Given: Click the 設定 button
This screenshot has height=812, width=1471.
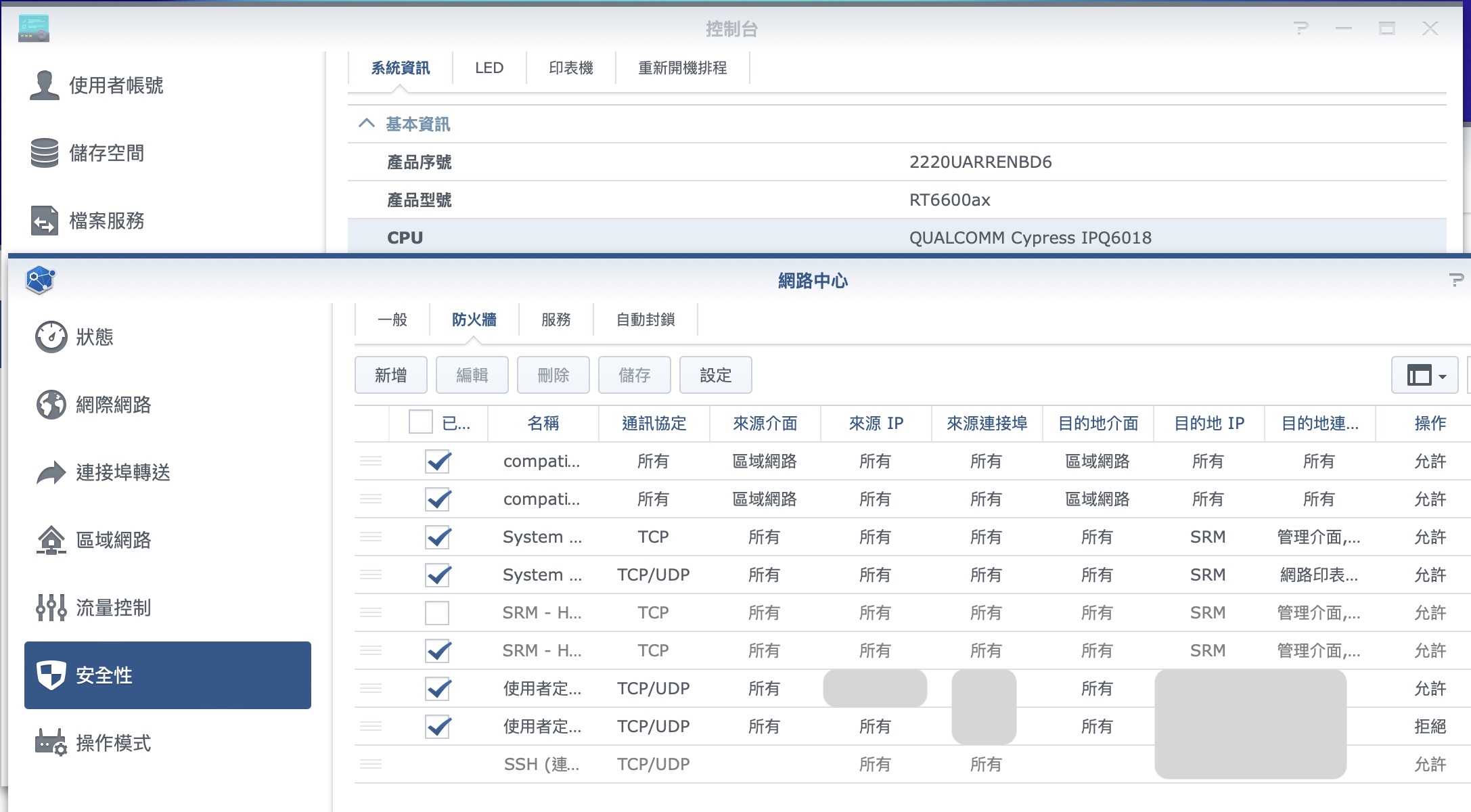Looking at the screenshot, I should pyautogui.click(x=715, y=375).
